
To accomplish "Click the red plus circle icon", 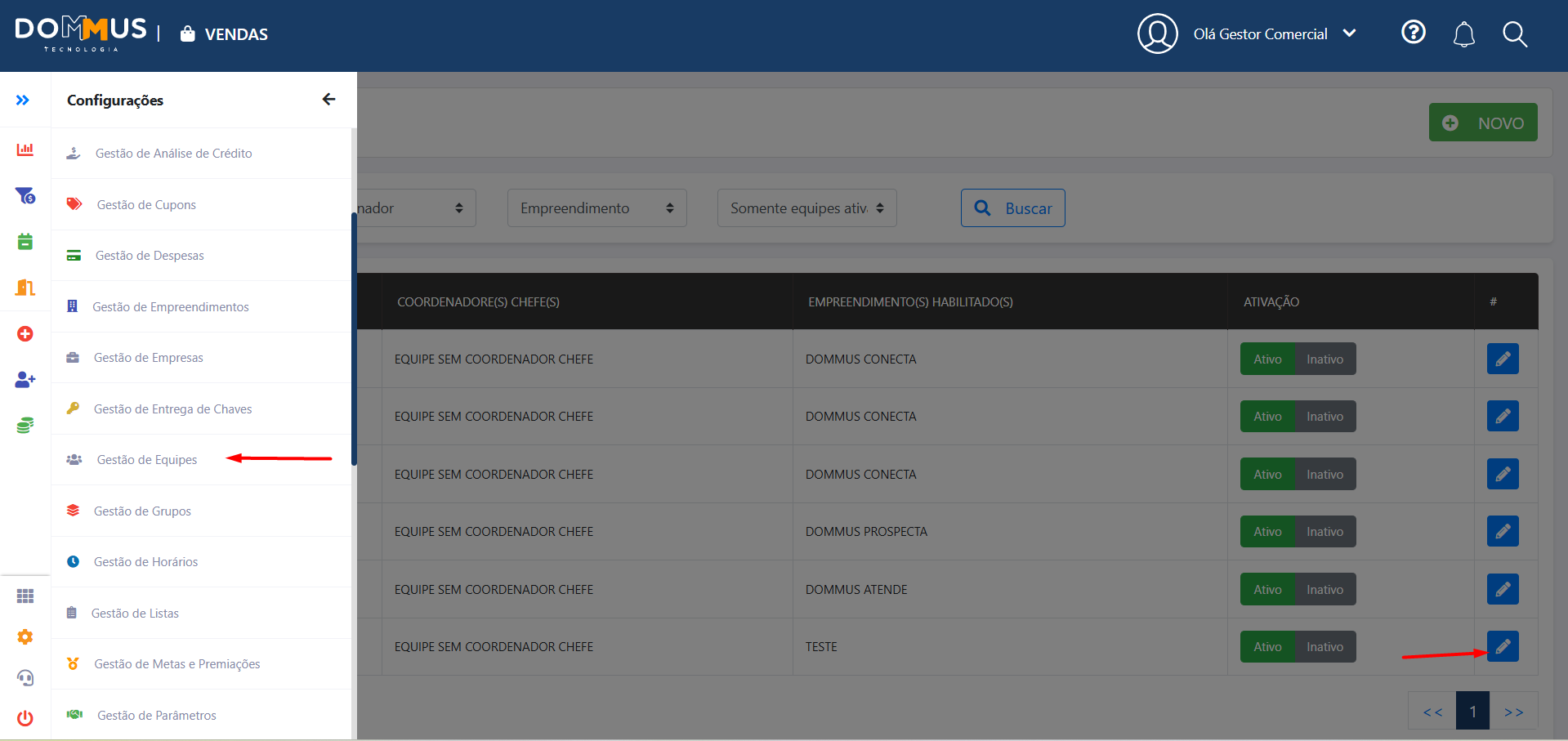I will (25, 333).
